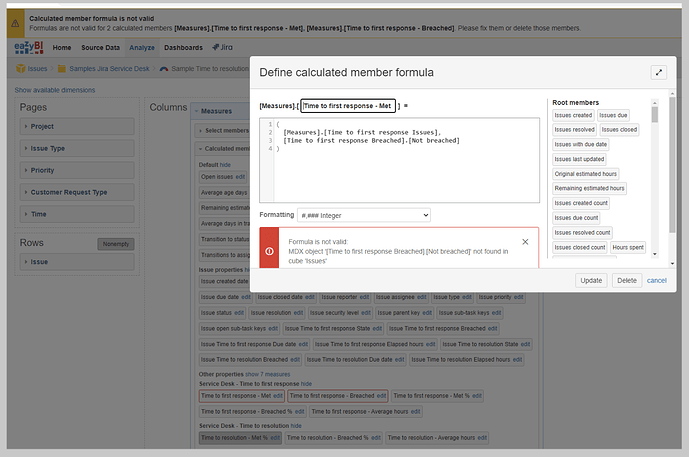Viewport: 689px width, 457px height.
Task: Open the Formatting dropdown
Action: coord(364,215)
